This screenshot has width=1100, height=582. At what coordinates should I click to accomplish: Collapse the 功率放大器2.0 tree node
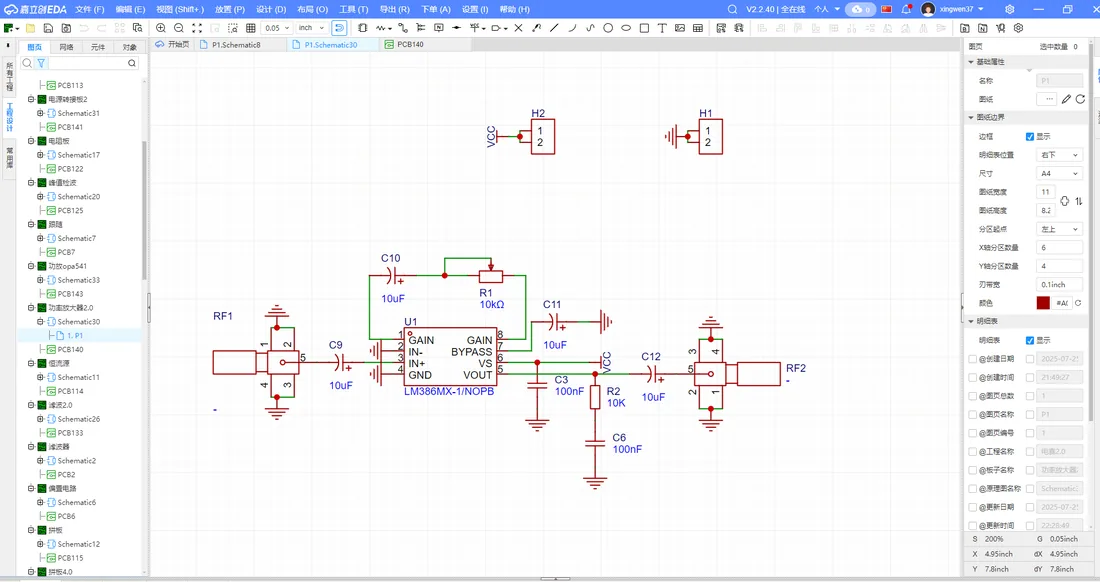tap(31, 307)
